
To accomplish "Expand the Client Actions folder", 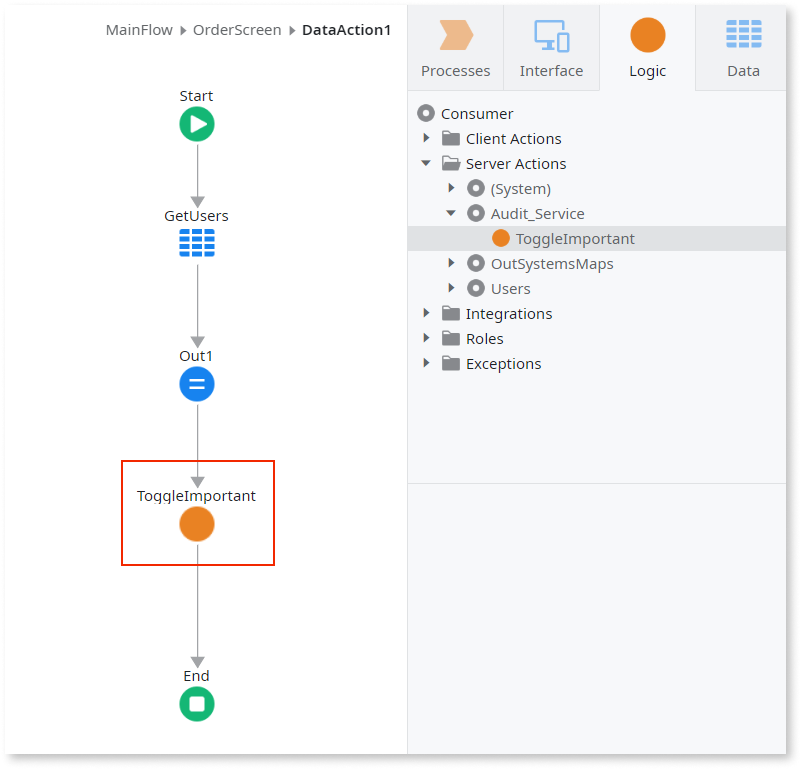I will 427,138.
